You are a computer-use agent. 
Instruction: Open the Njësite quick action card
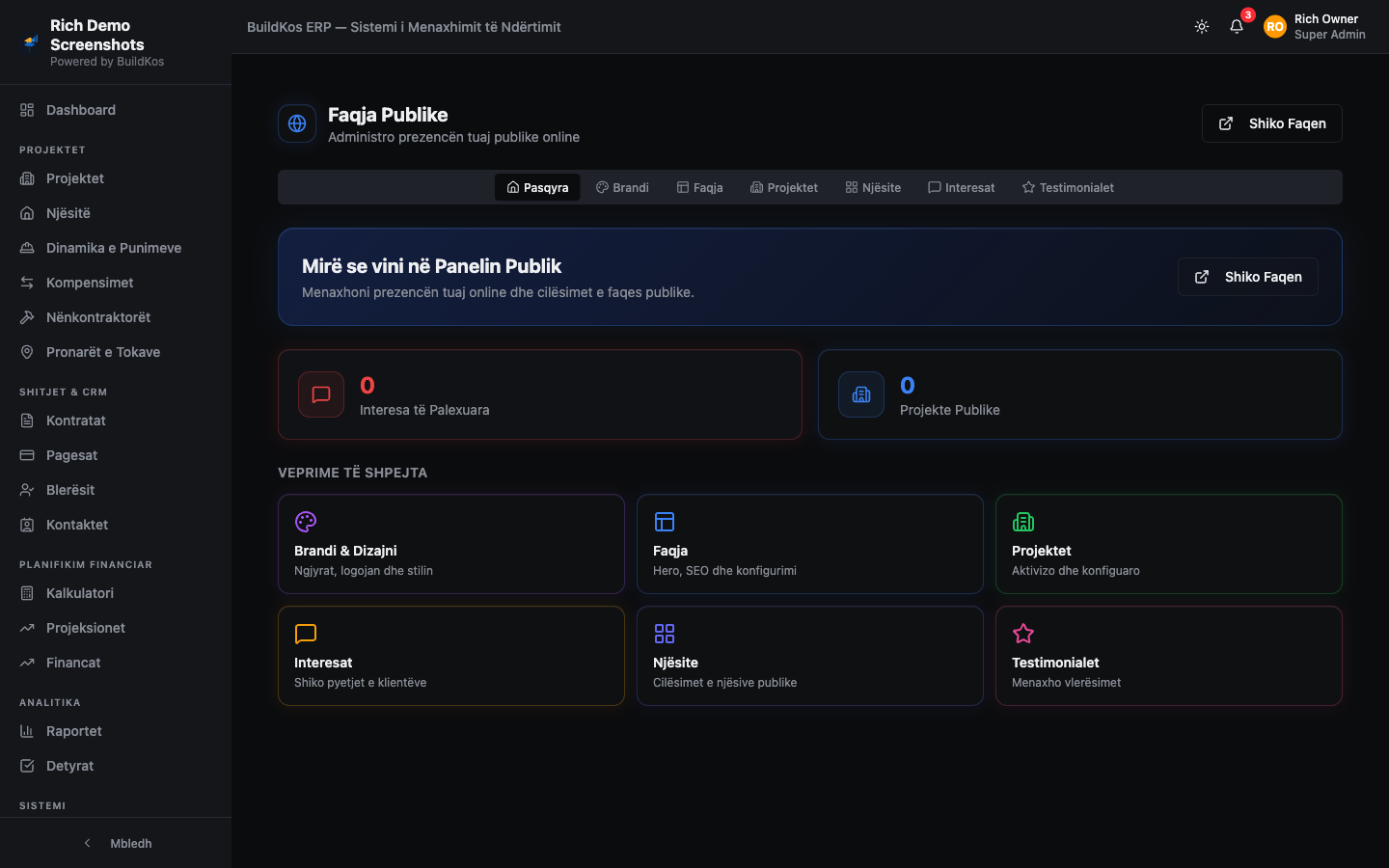point(810,656)
